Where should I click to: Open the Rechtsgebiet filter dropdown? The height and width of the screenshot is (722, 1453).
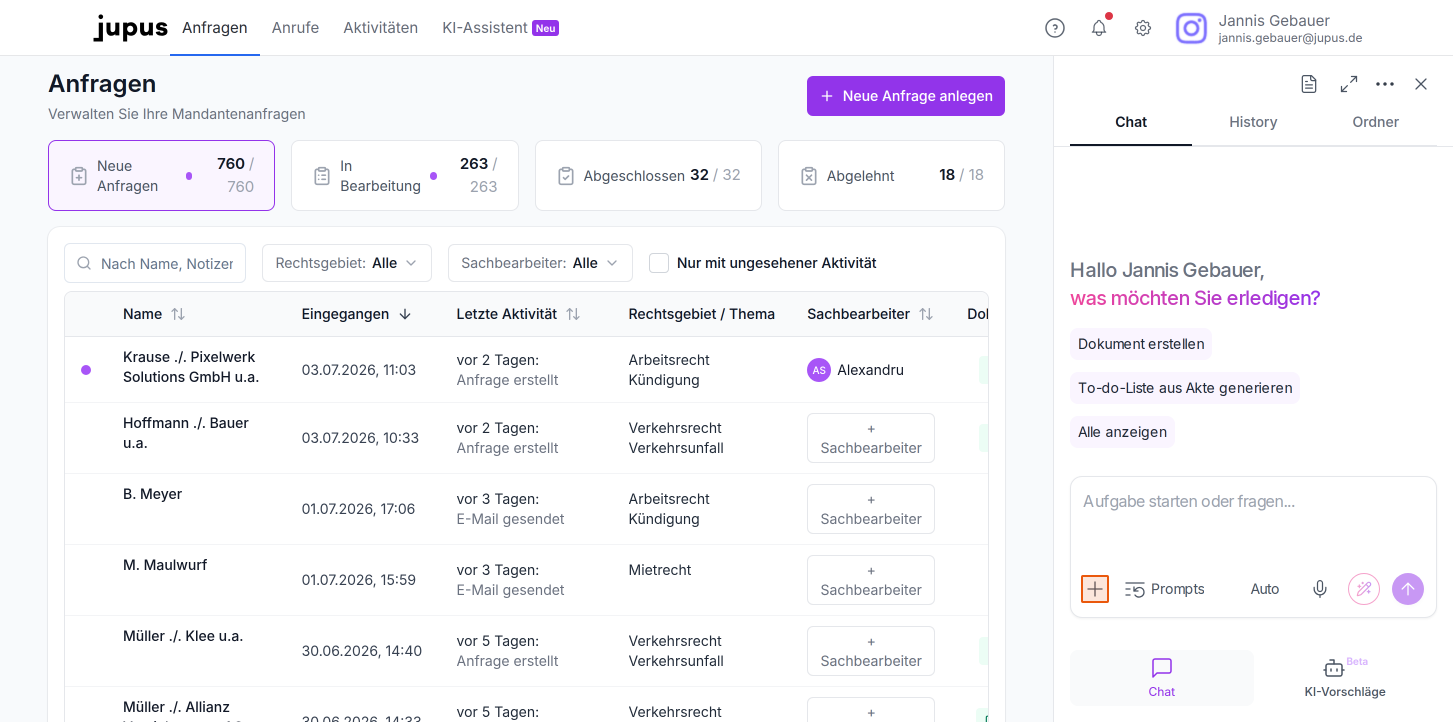pos(347,263)
